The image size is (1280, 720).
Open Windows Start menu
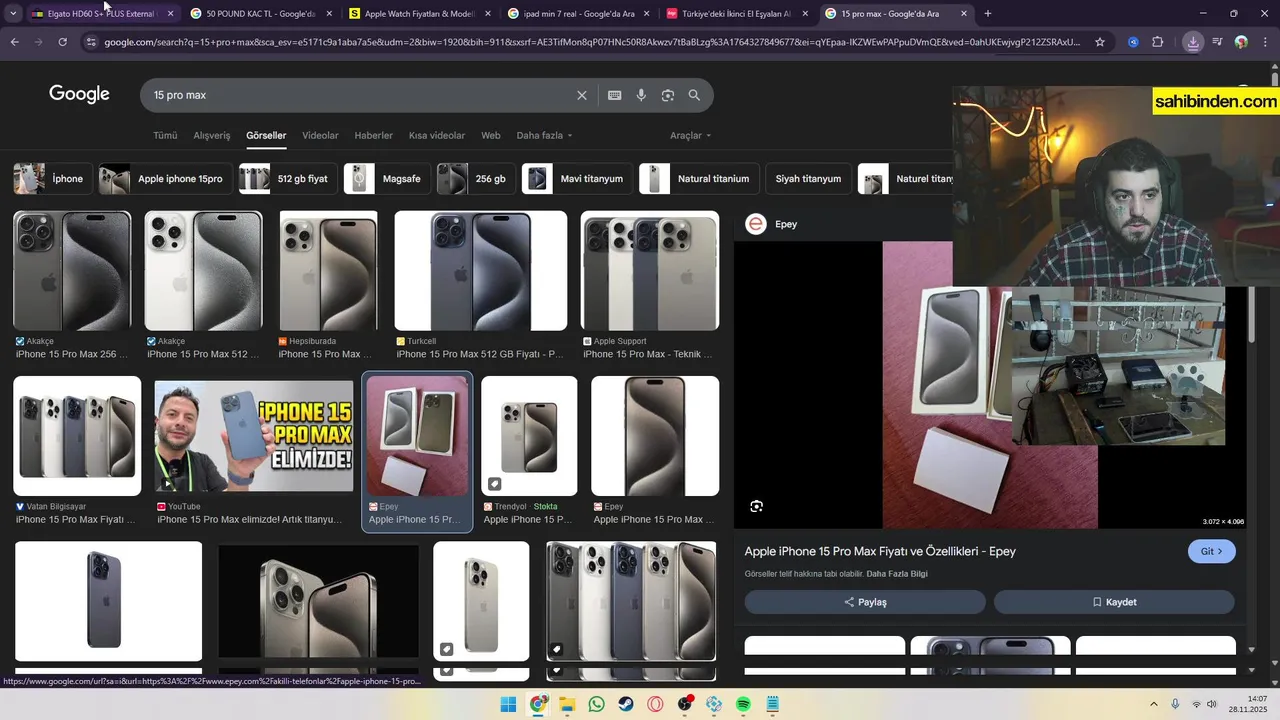click(x=508, y=704)
